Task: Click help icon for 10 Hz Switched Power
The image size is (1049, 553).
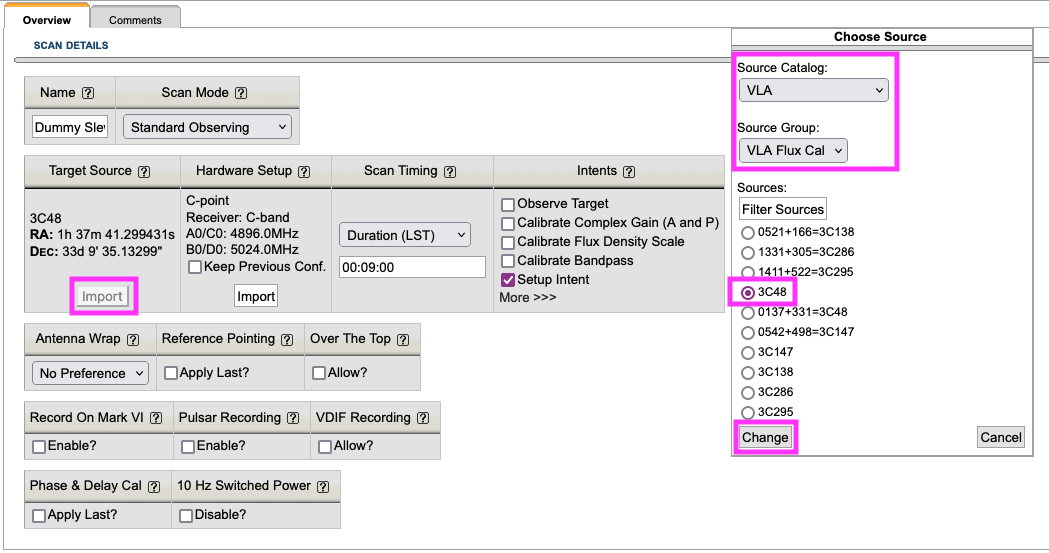Action: (323, 486)
